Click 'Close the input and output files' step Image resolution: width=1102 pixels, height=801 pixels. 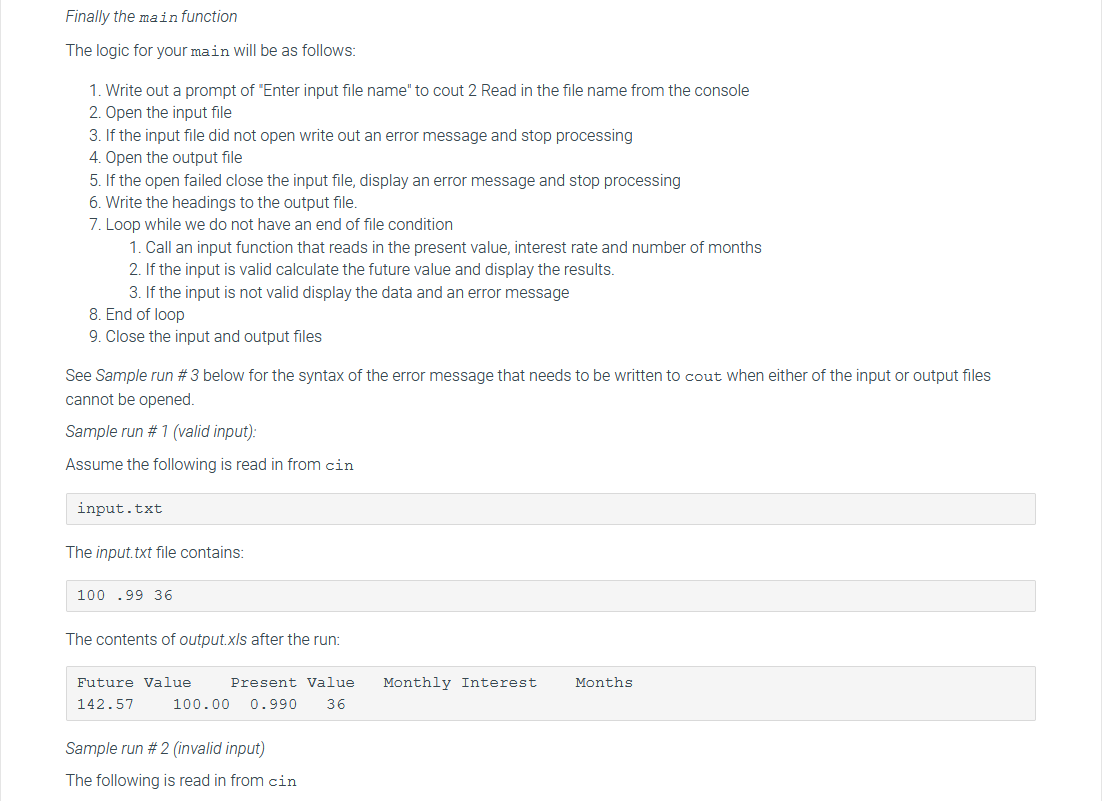click(x=214, y=337)
